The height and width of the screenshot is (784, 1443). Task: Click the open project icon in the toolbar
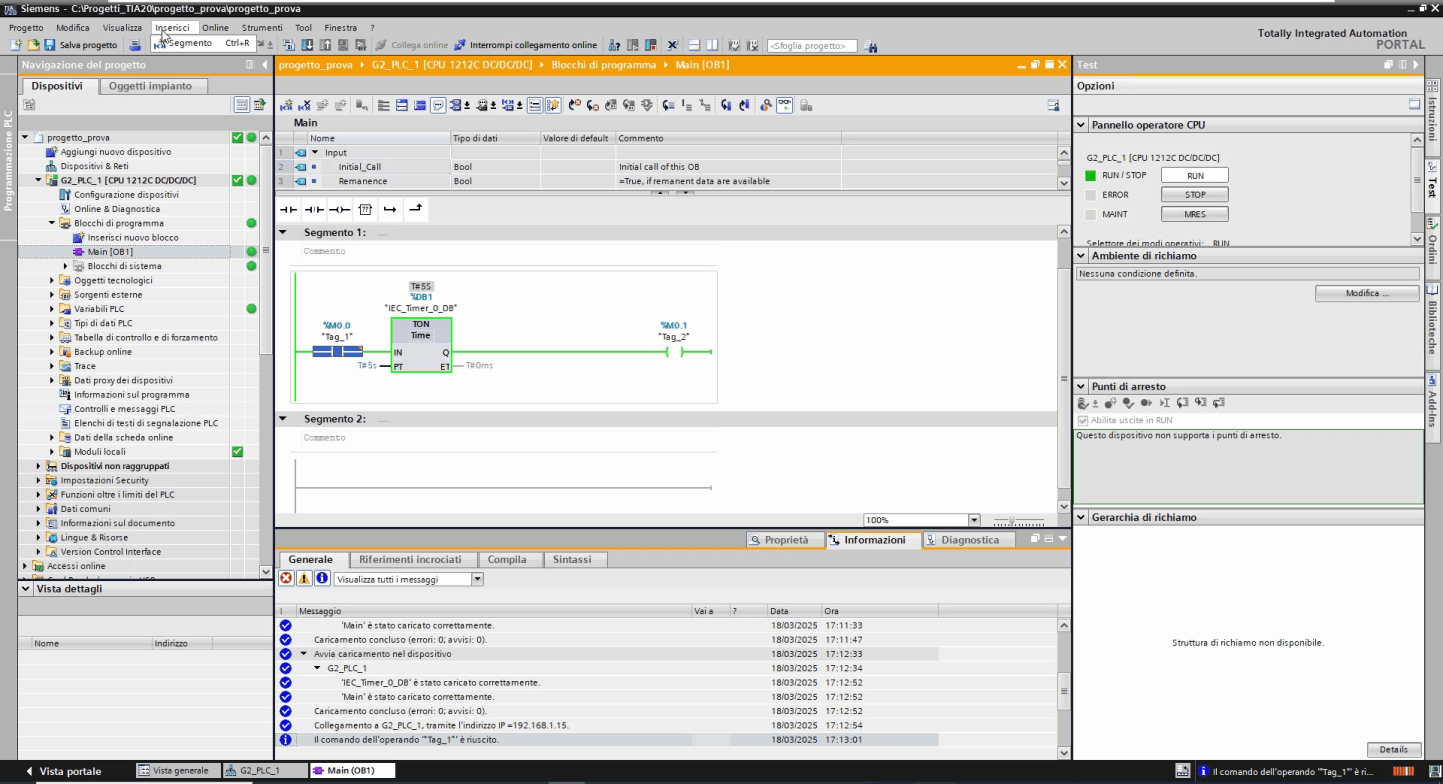click(33, 45)
